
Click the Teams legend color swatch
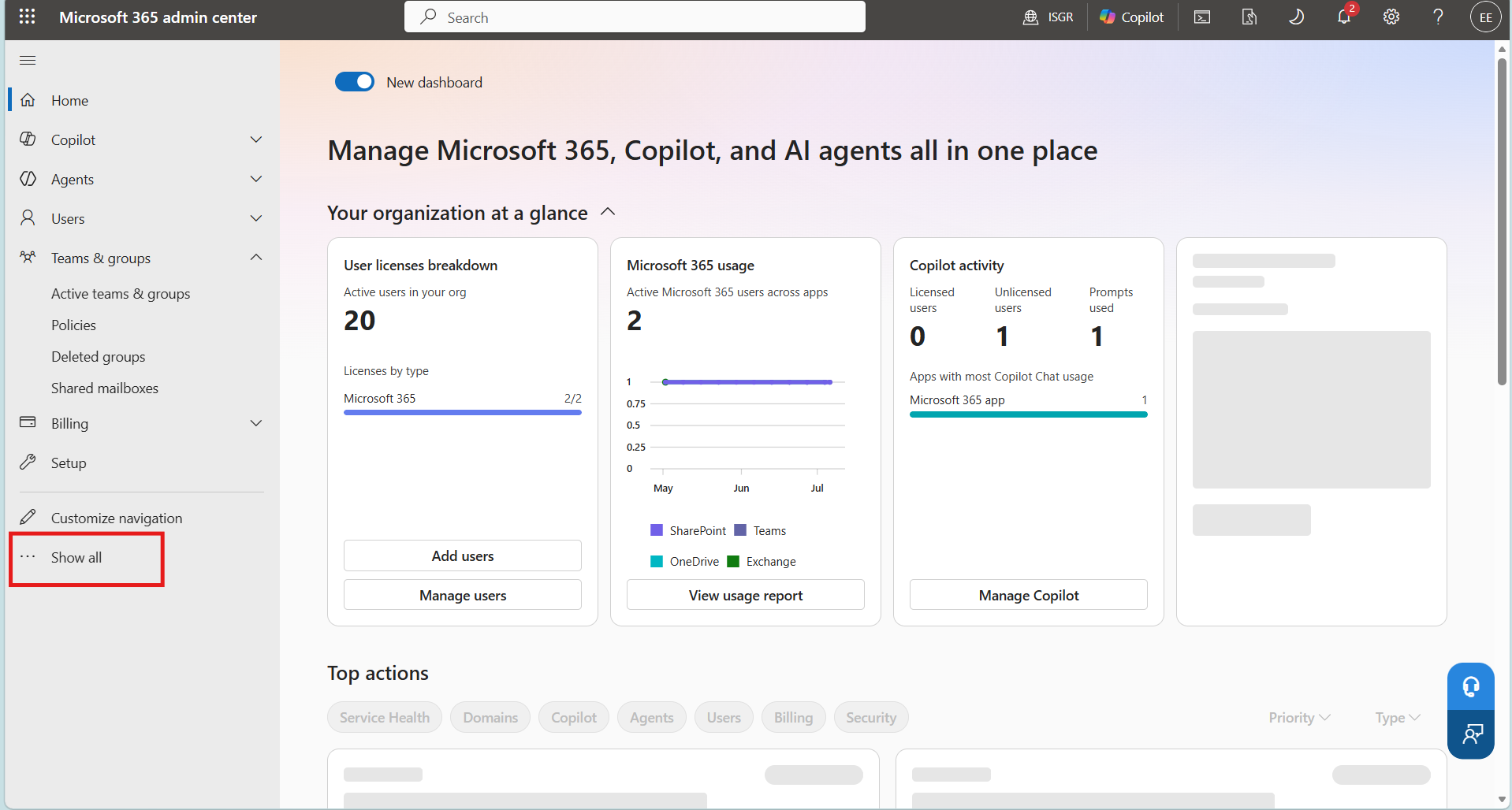coord(740,530)
